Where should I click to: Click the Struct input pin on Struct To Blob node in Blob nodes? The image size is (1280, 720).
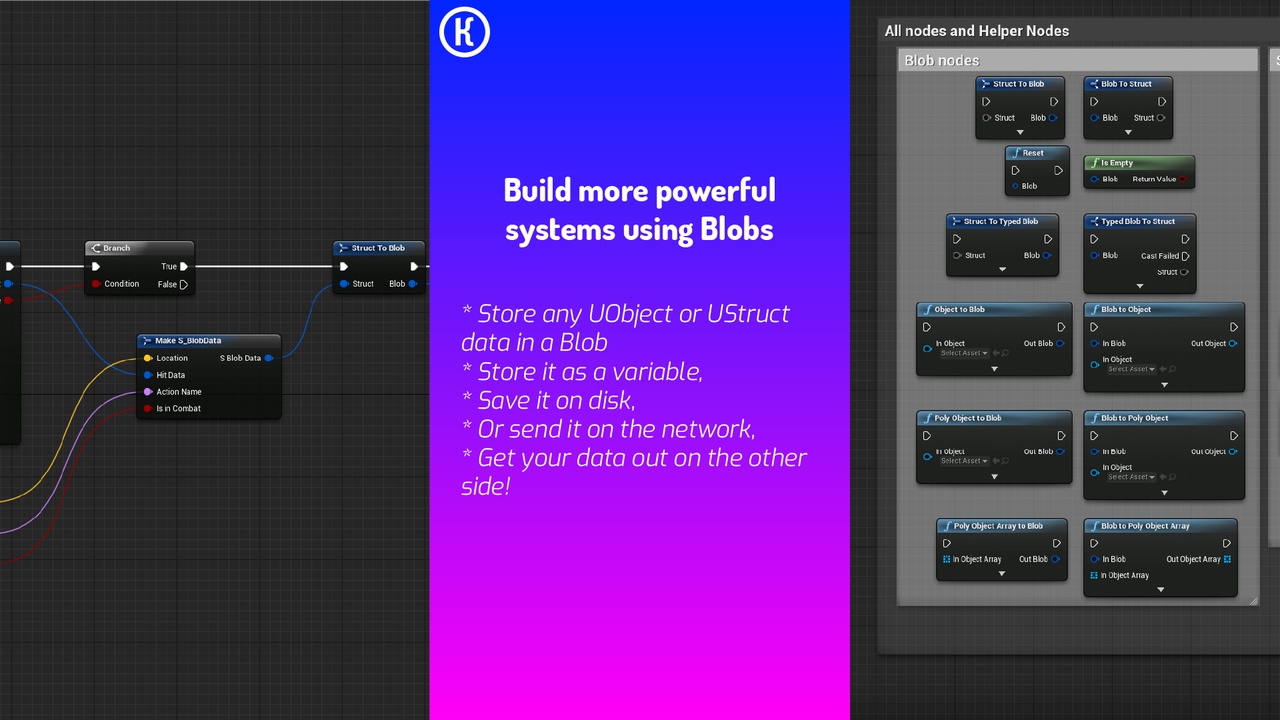point(987,118)
